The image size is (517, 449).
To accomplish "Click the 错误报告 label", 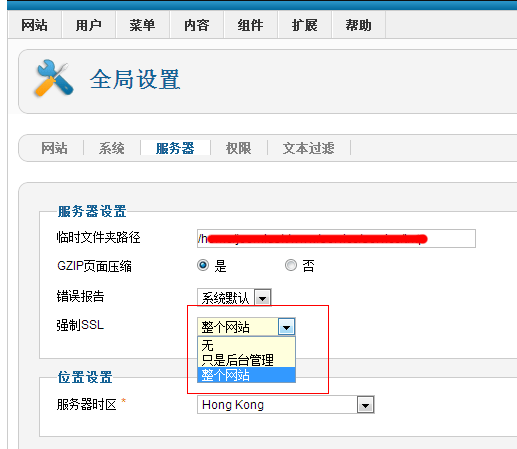I will coord(80,296).
